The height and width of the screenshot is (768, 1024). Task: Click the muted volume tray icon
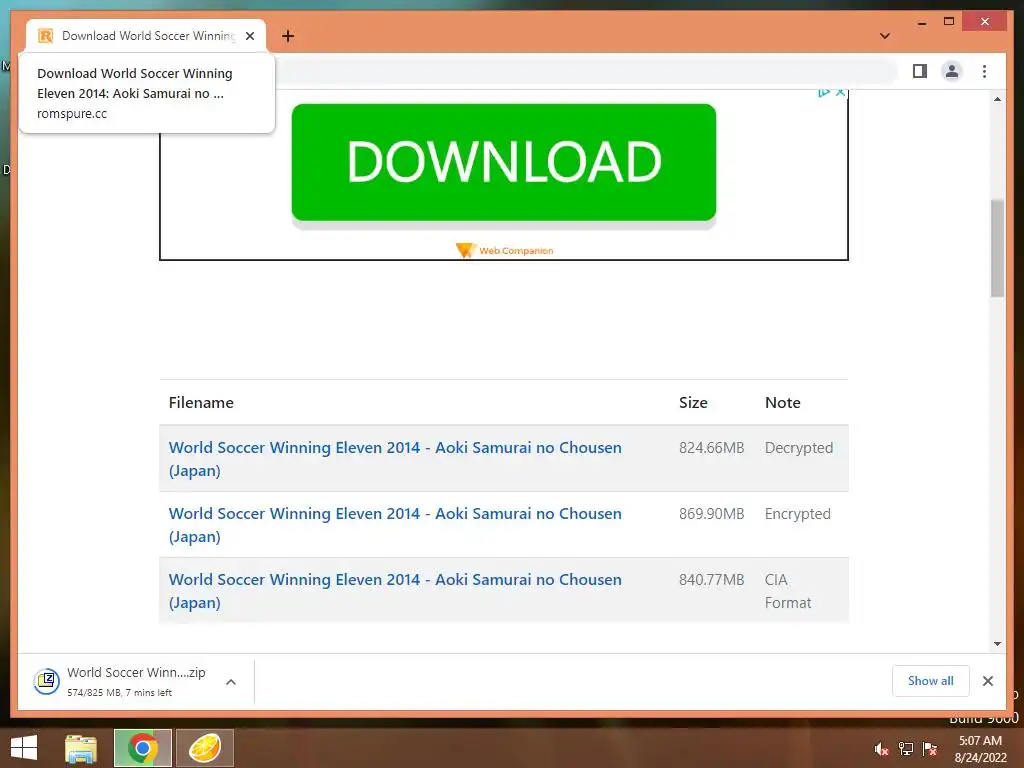[881, 749]
